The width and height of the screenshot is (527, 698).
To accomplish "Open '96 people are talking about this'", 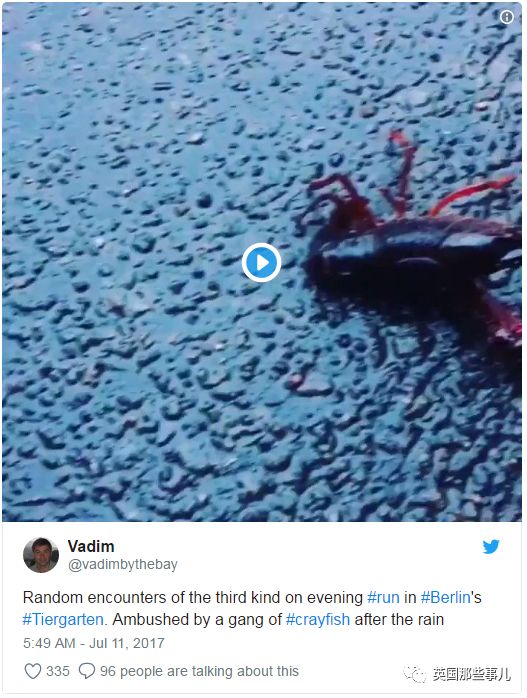I will pos(199,671).
